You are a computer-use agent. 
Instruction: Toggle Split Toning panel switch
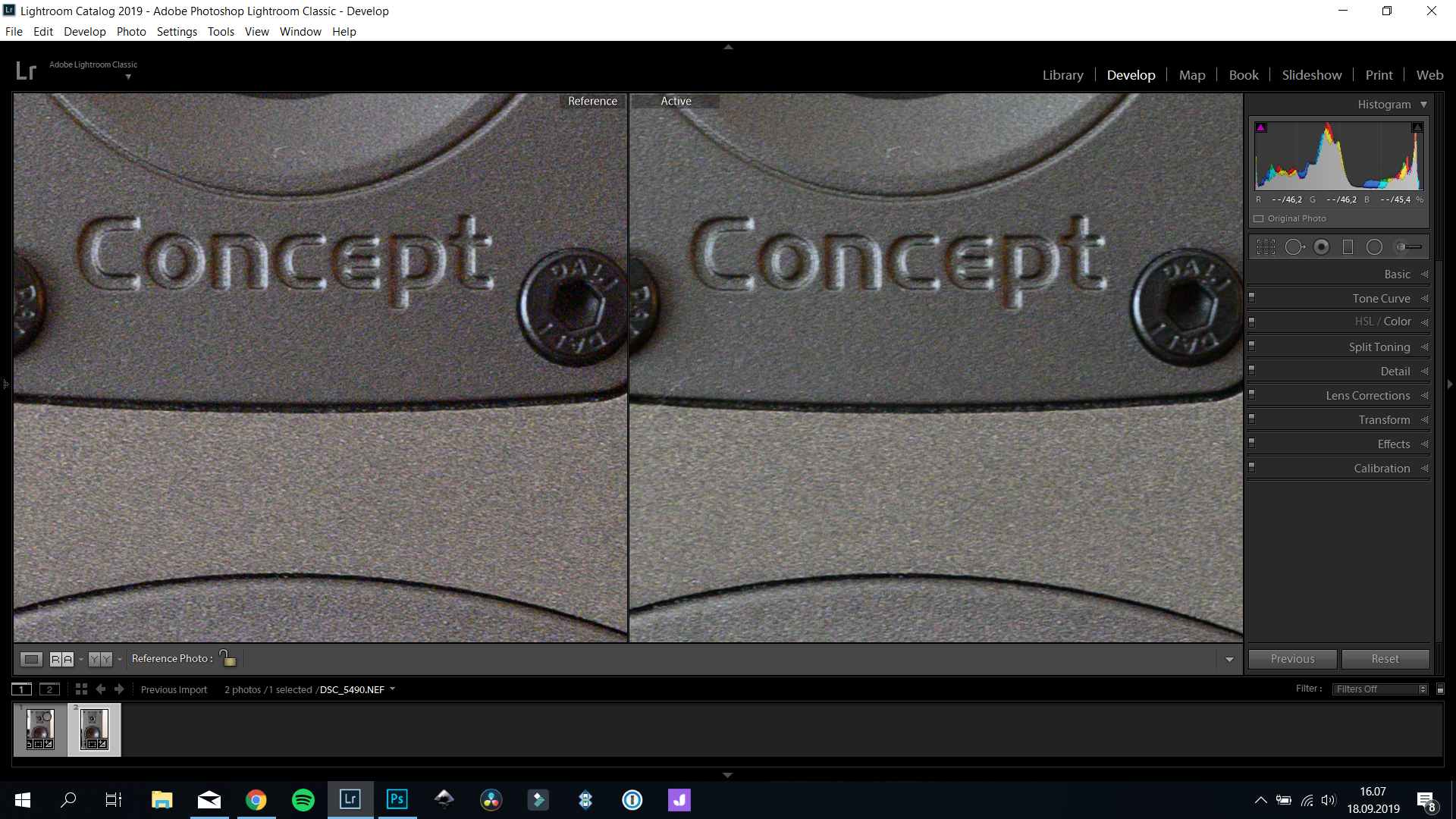tap(1251, 347)
